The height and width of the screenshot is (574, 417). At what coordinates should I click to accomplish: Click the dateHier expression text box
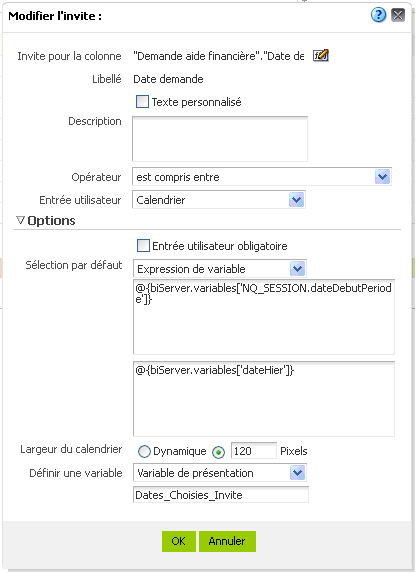point(264,399)
